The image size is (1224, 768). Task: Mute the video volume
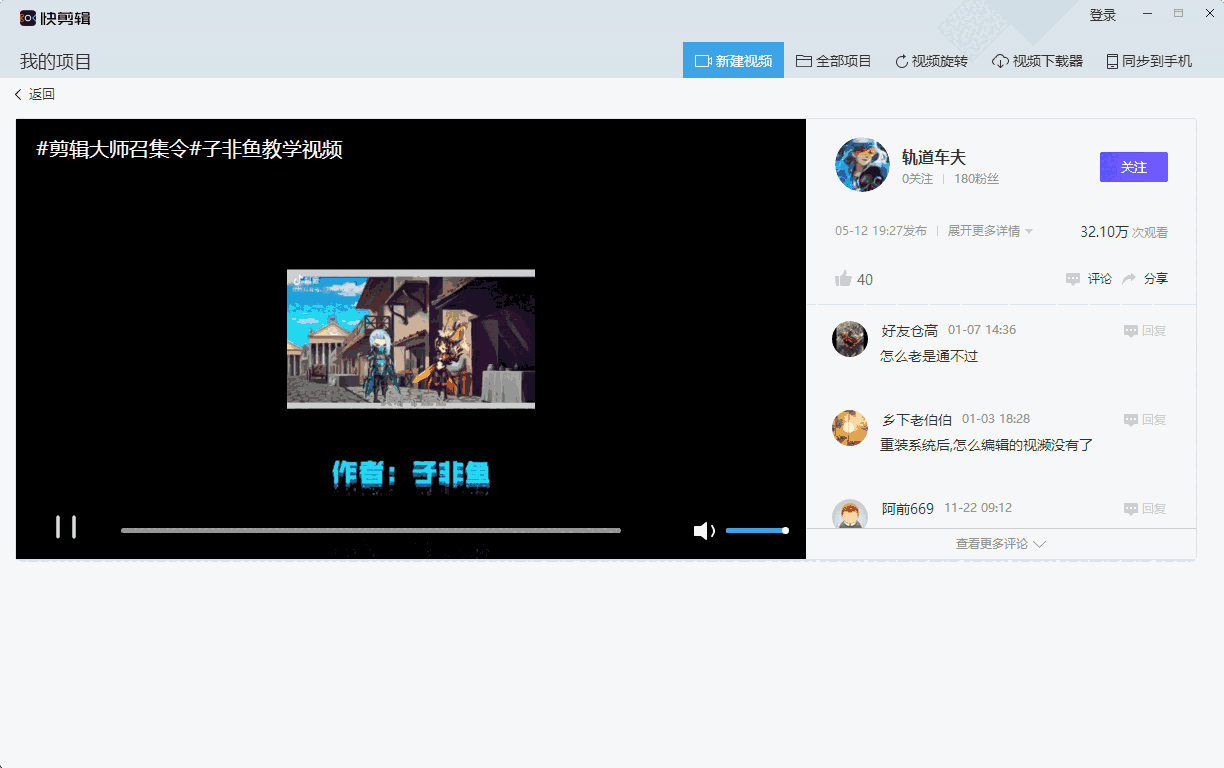pos(705,530)
